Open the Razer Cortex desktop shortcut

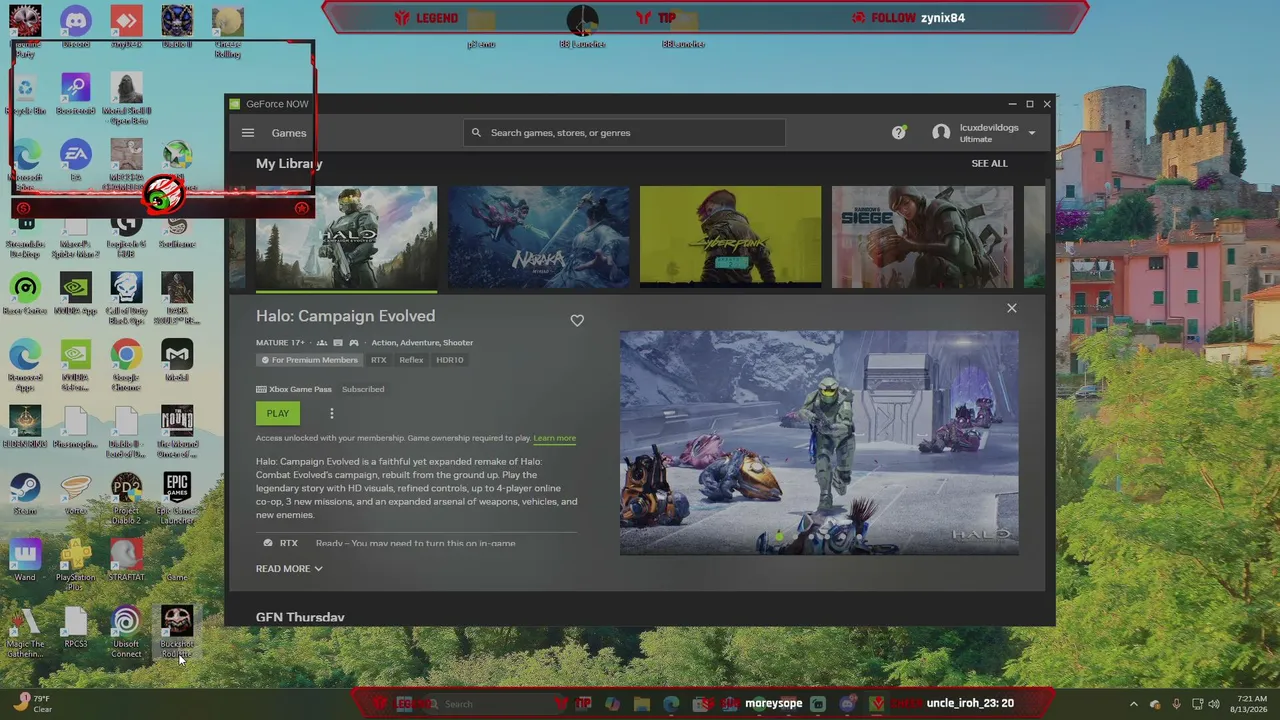pos(25,295)
